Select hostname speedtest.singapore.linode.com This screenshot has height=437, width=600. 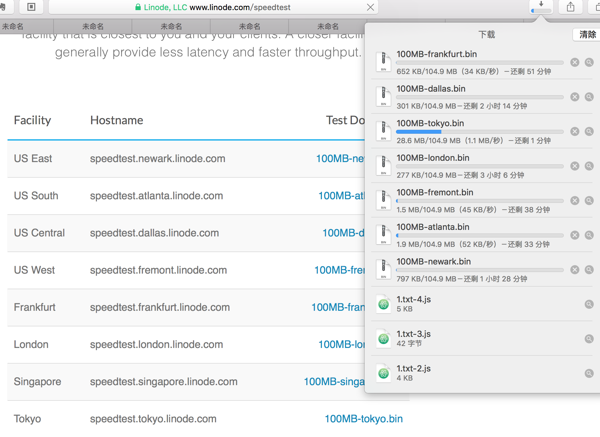164,382
